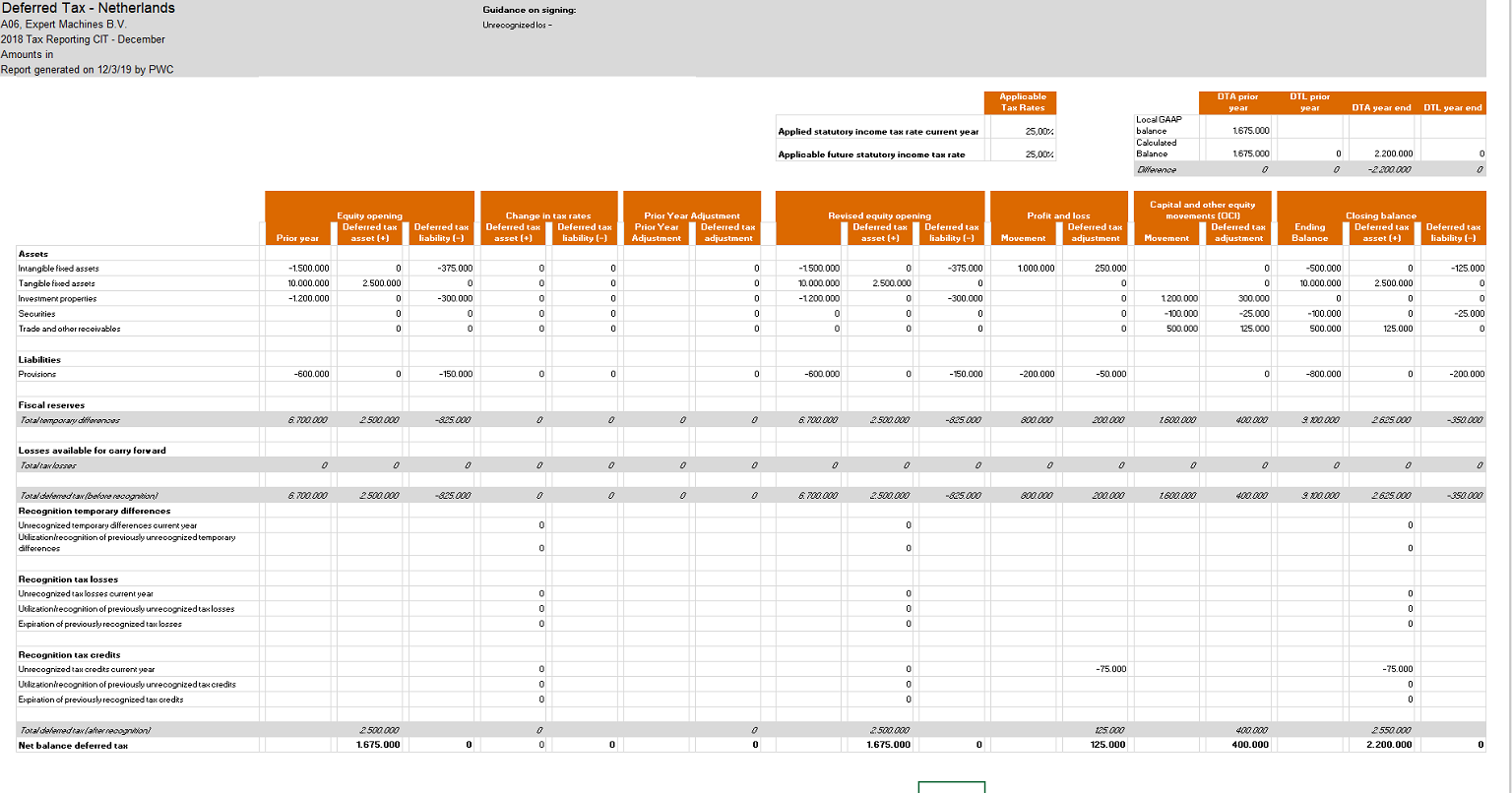The width and height of the screenshot is (1512, 793).
Task: Click the applicable future statutory rate 25,00% cell
Action: [x=1022, y=154]
